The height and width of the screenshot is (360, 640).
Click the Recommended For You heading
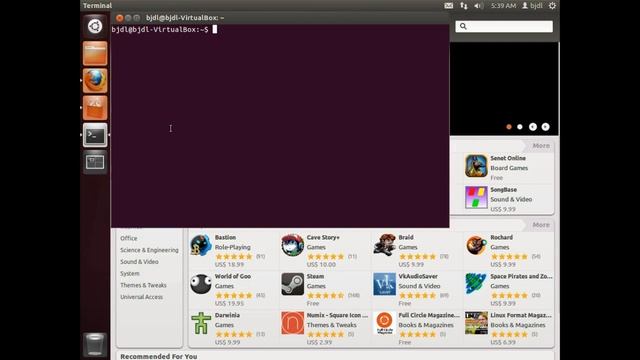click(x=159, y=356)
